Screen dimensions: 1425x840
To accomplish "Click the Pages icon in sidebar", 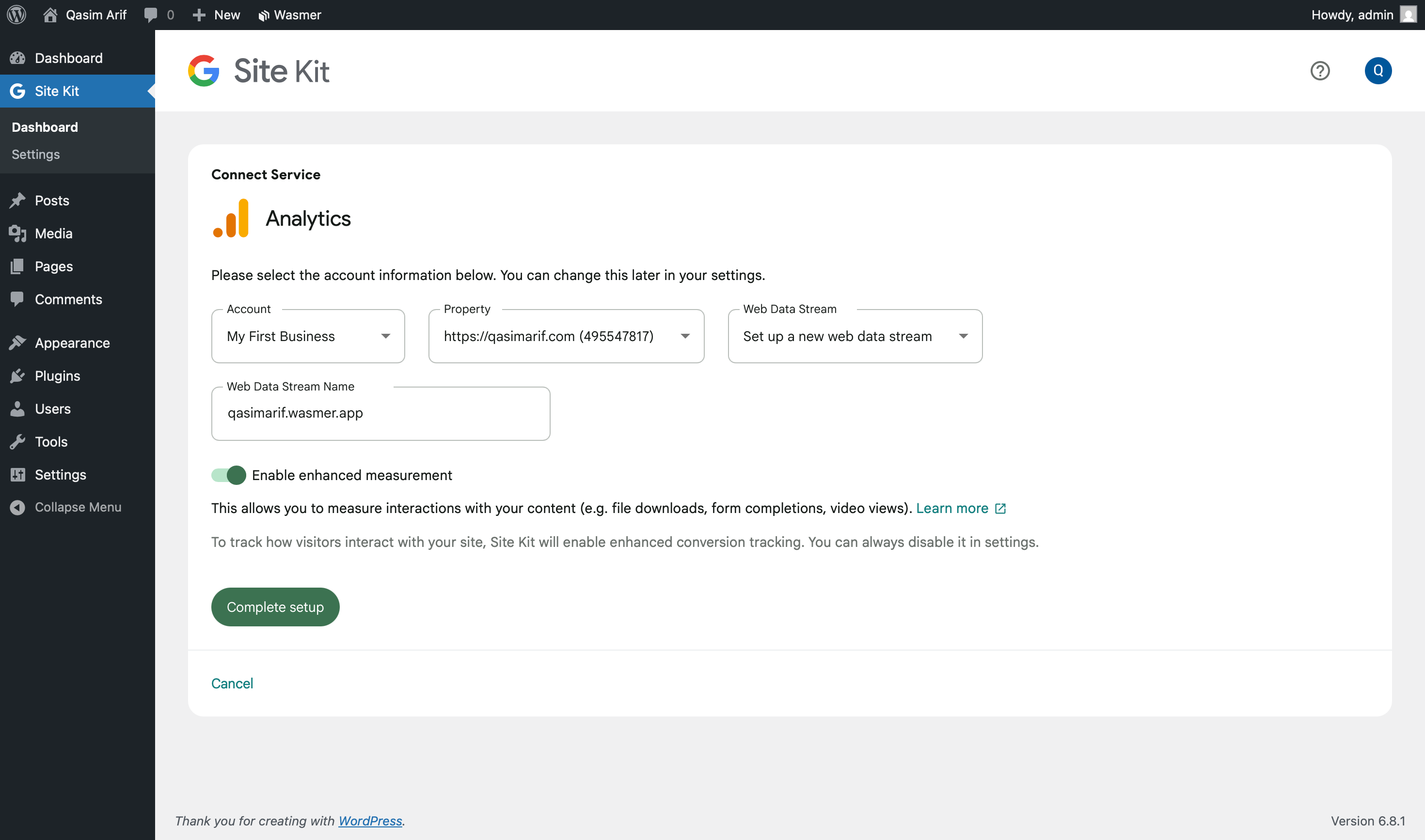I will click(x=18, y=266).
